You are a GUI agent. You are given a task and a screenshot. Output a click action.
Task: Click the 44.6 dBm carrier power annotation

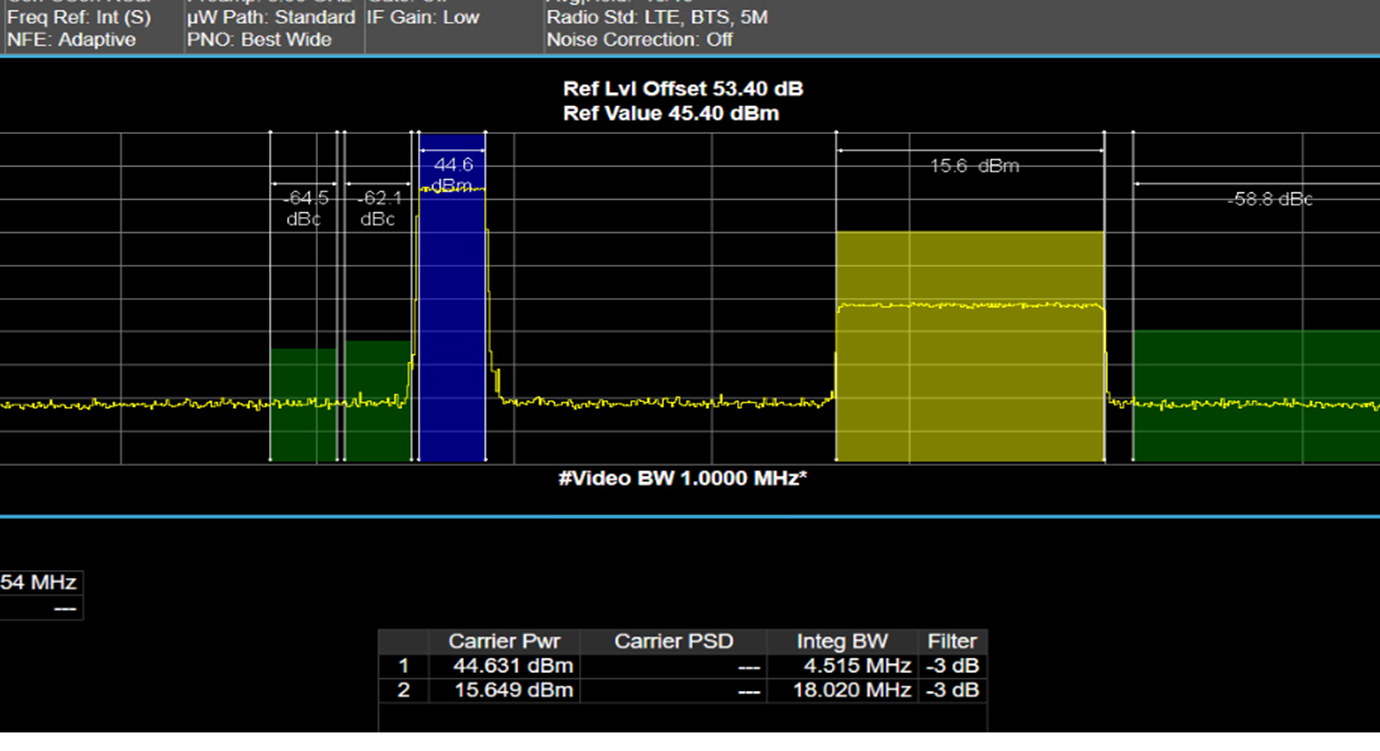pos(453,175)
